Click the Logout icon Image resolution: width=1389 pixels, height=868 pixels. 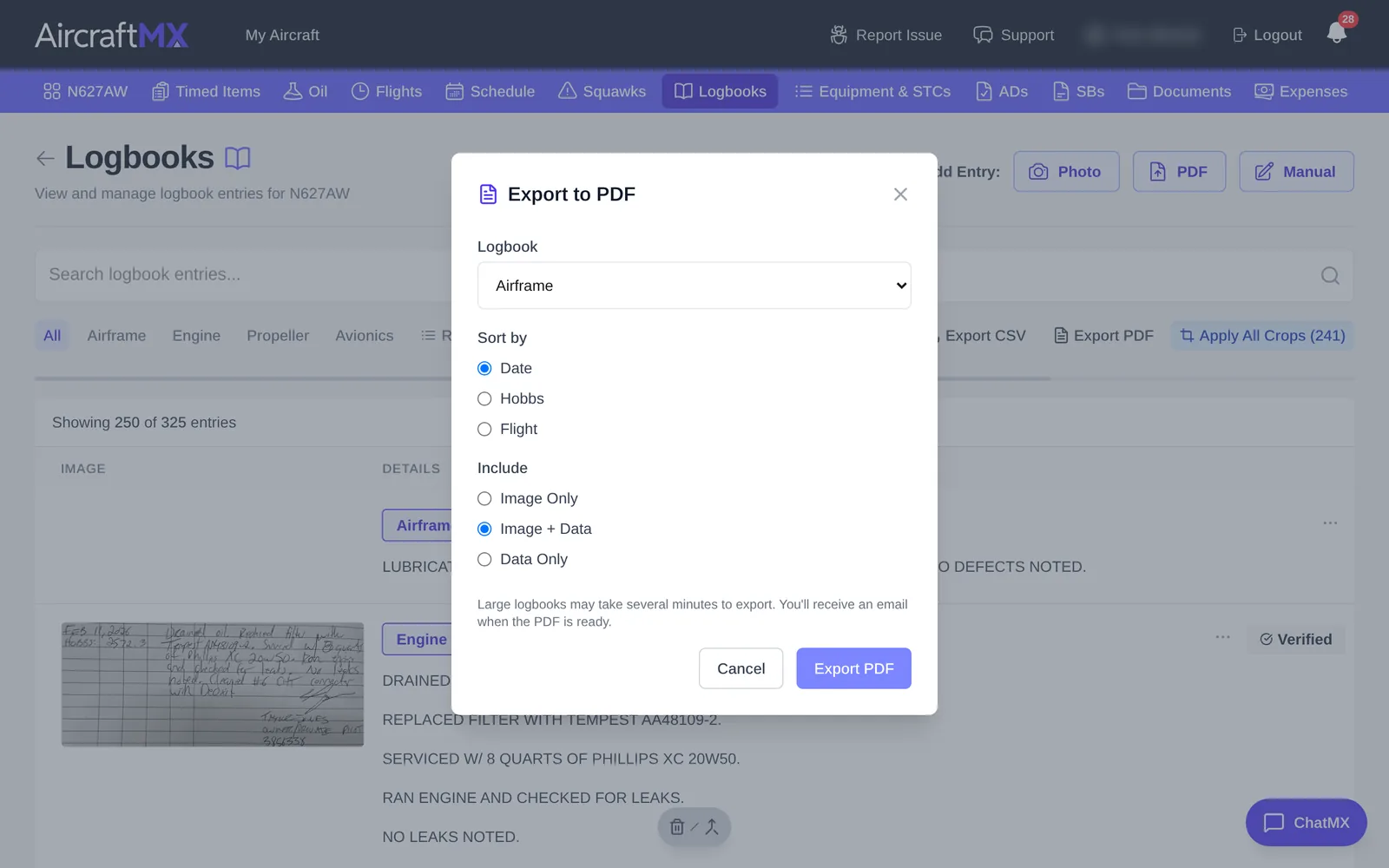1240,35
